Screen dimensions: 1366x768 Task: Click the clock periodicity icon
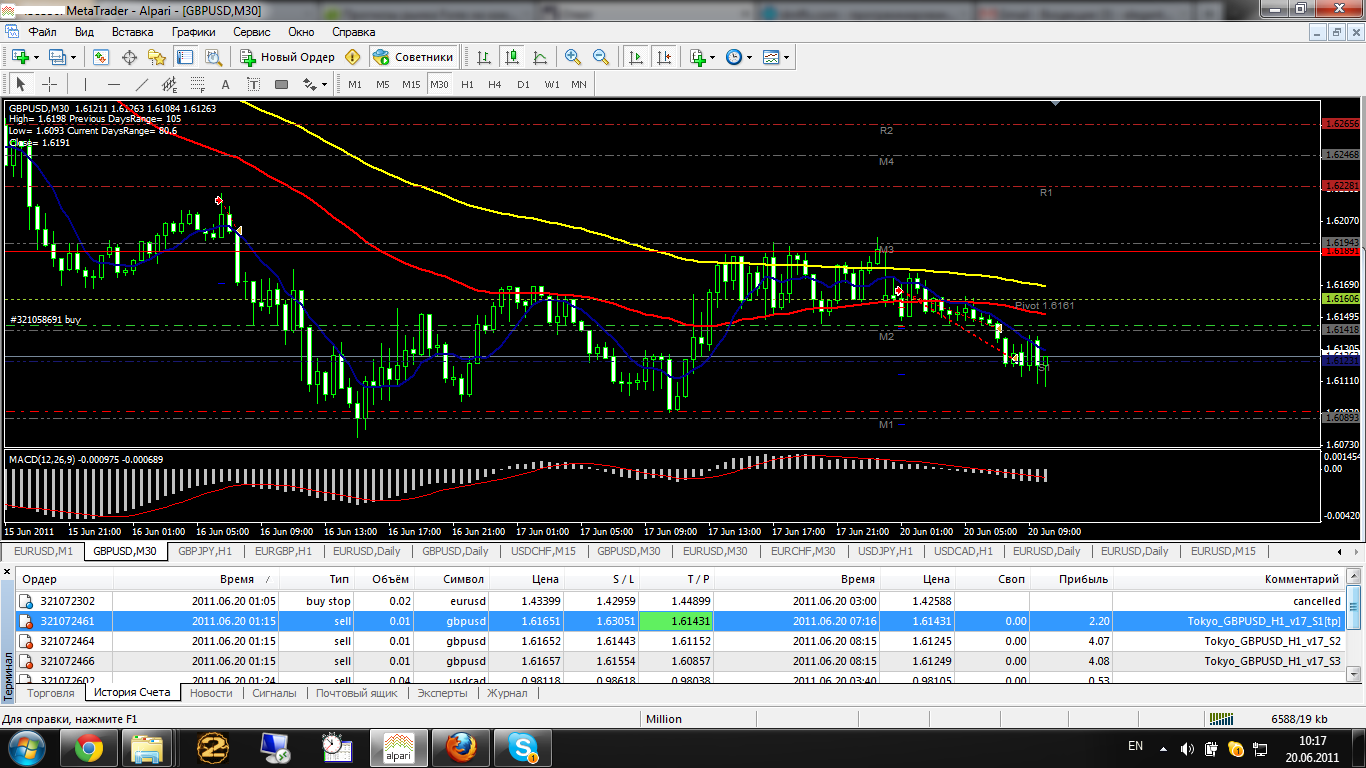(x=734, y=57)
